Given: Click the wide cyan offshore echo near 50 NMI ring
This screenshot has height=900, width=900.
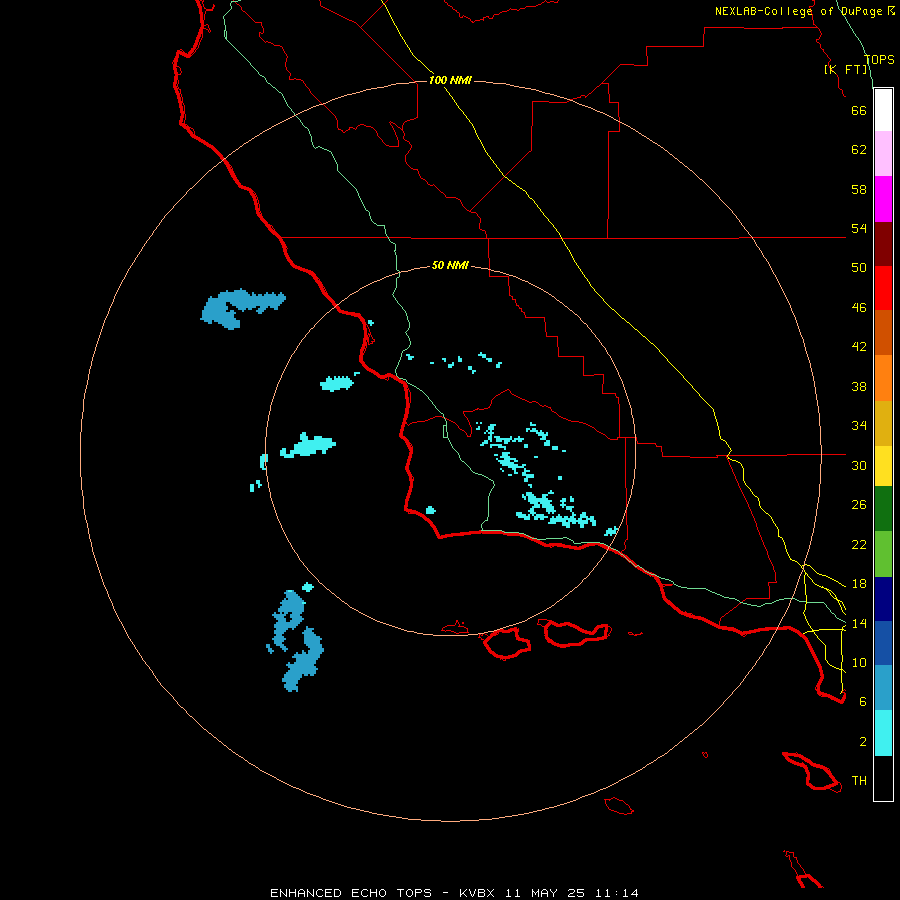Looking at the screenshot, I should [308, 445].
